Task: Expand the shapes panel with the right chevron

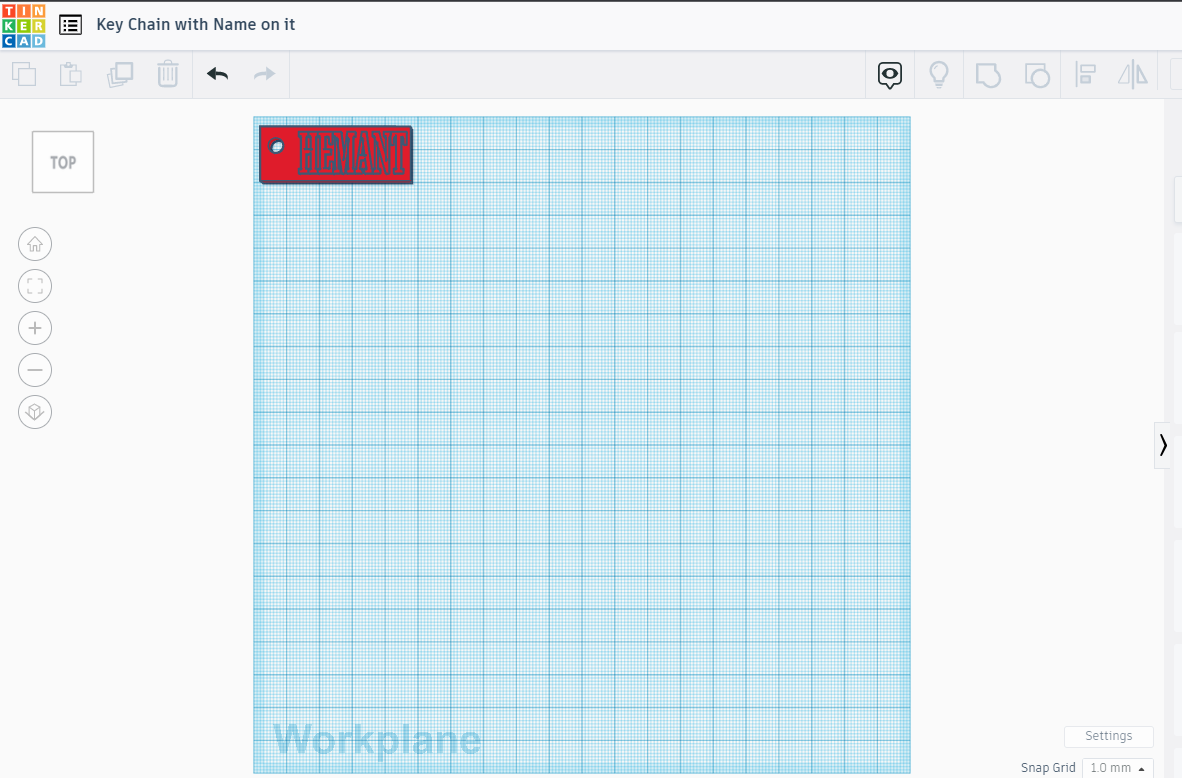Action: (x=1163, y=445)
